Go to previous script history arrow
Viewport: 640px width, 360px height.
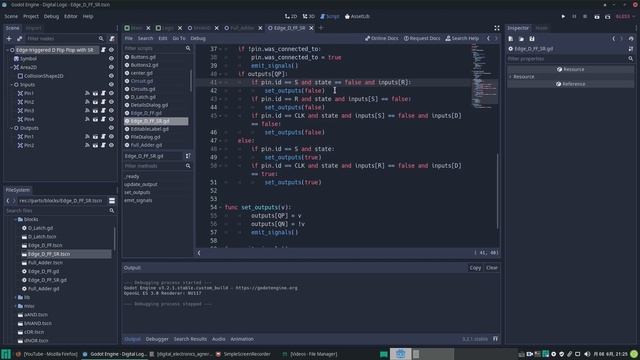coord(488,38)
